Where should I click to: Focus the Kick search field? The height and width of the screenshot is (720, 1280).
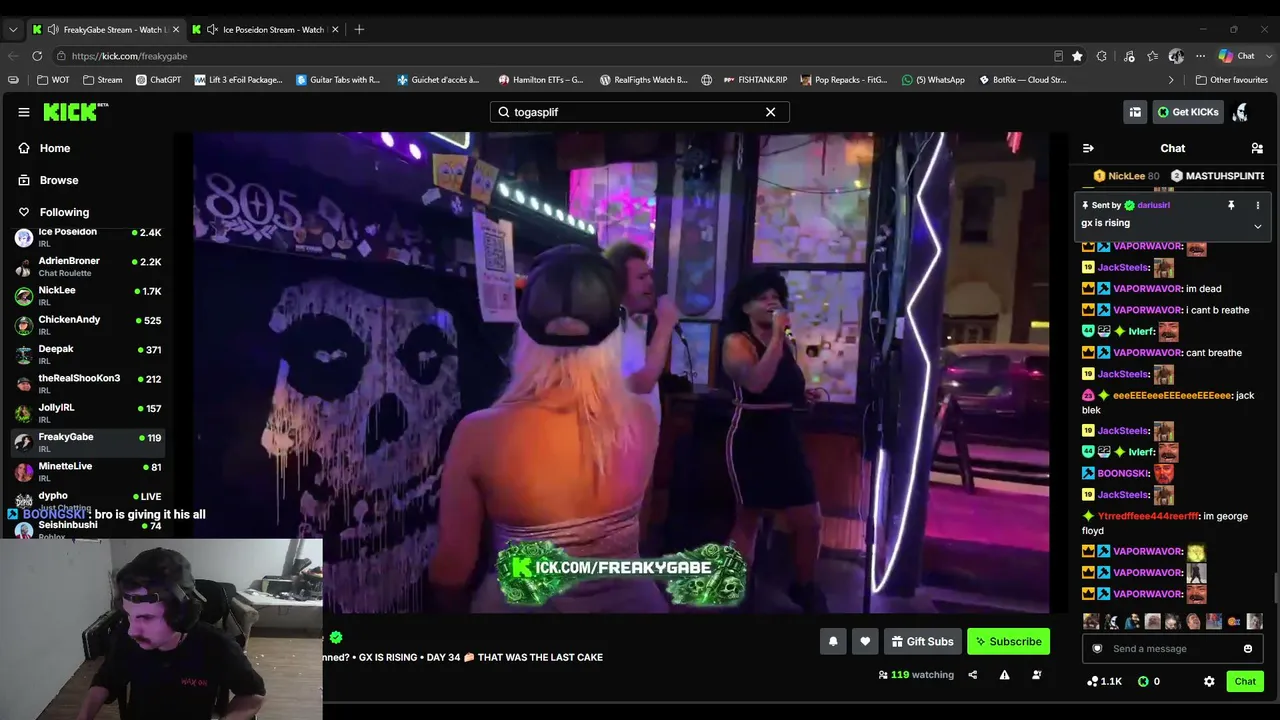pyautogui.click(x=639, y=112)
